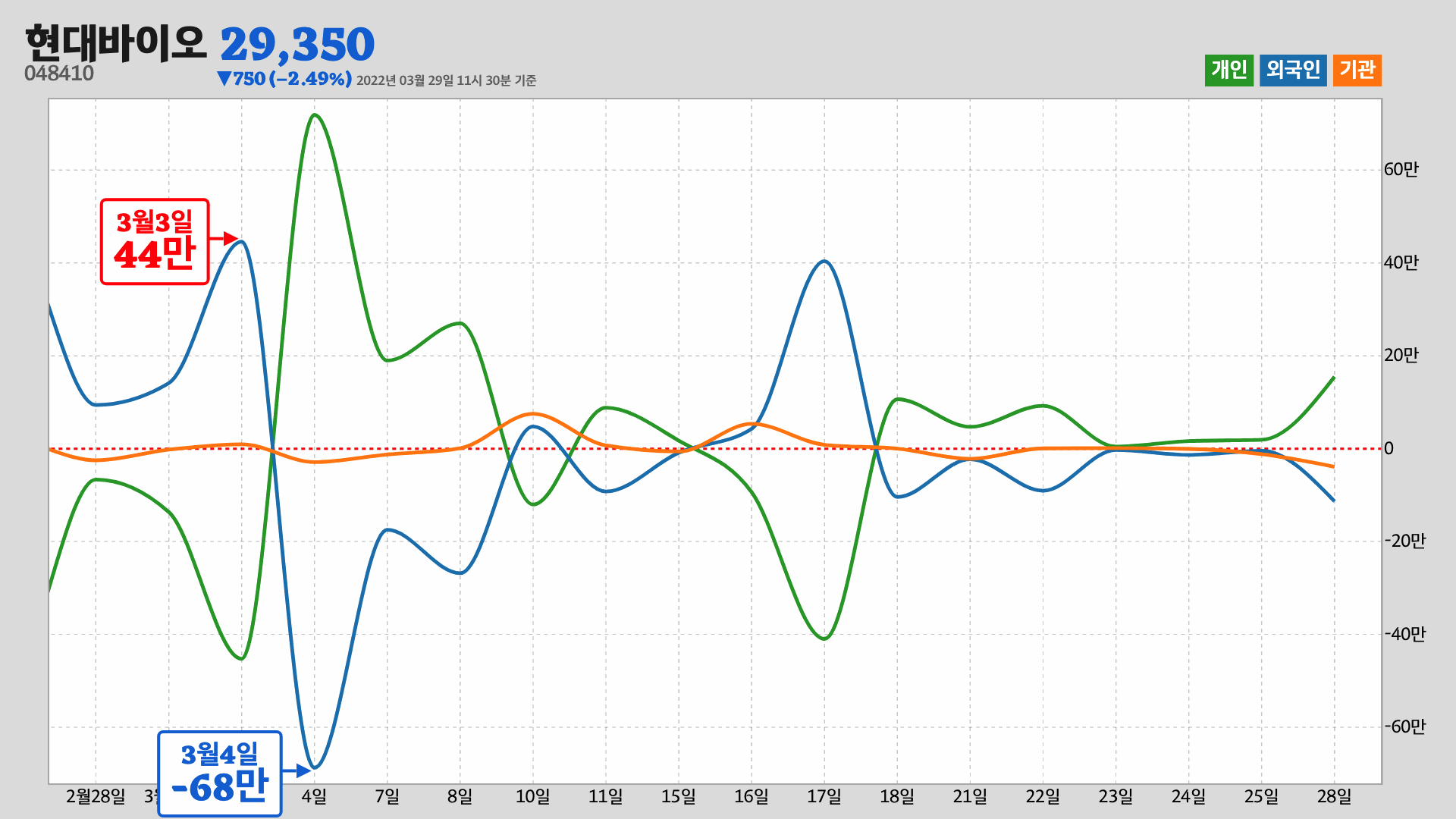Click the blue line endpoint at 28일
This screenshot has width=1456, height=819.
coord(1334,500)
